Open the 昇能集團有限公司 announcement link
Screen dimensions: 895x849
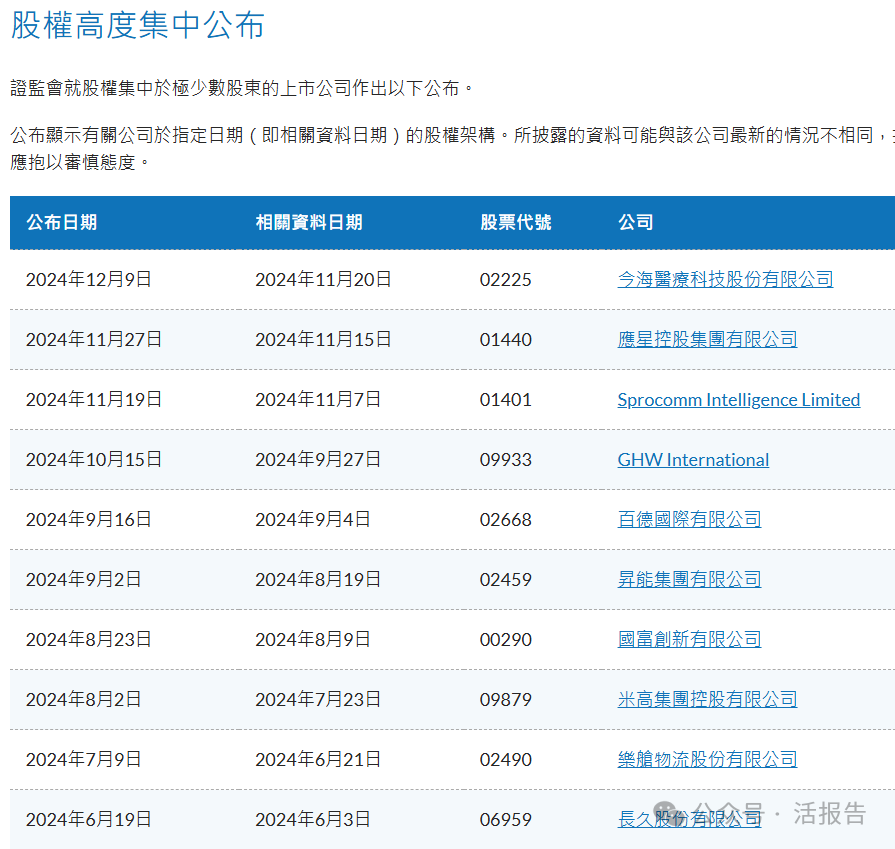click(x=689, y=580)
